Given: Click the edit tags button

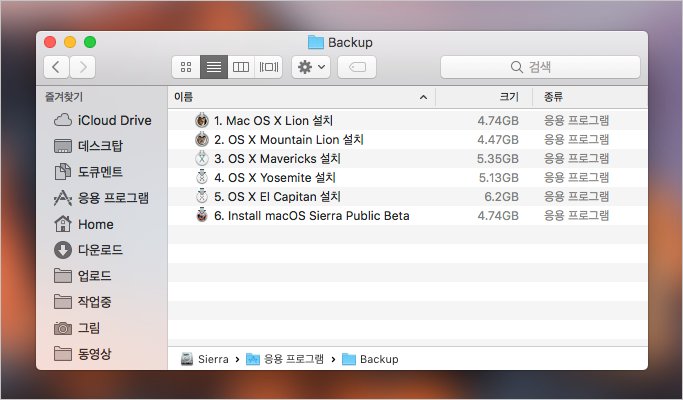Looking at the screenshot, I should pyautogui.click(x=357, y=67).
